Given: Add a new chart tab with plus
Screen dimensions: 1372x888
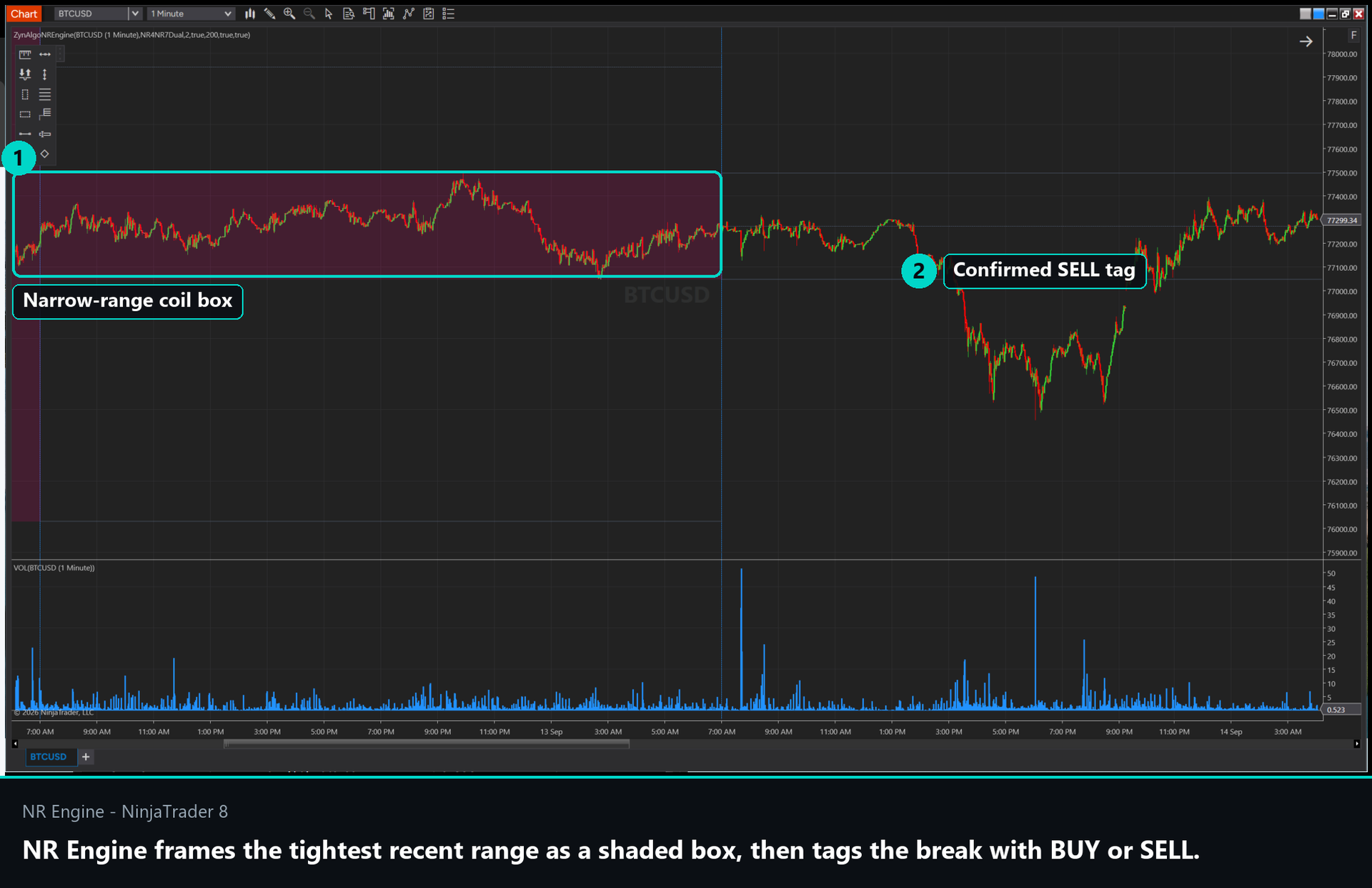Looking at the screenshot, I should click(x=86, y=756).
